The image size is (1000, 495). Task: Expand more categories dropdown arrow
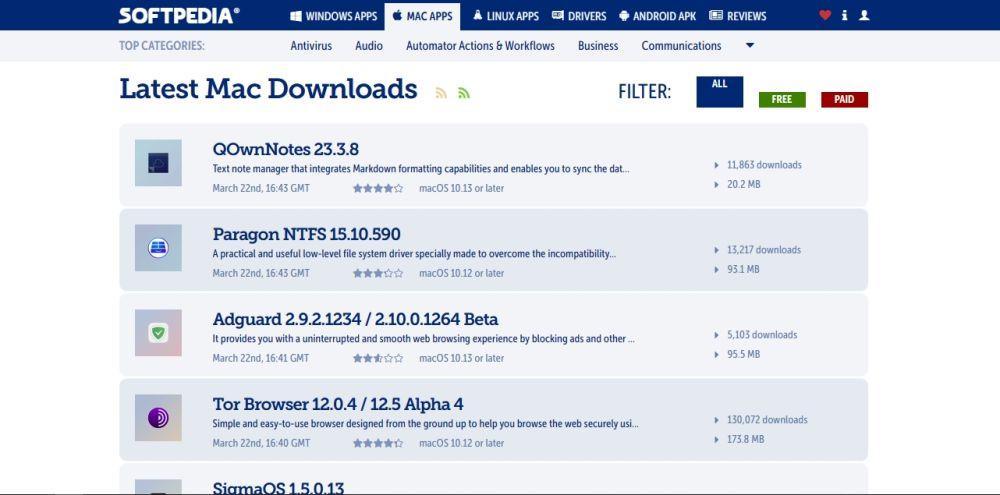[x=750, y=45]
